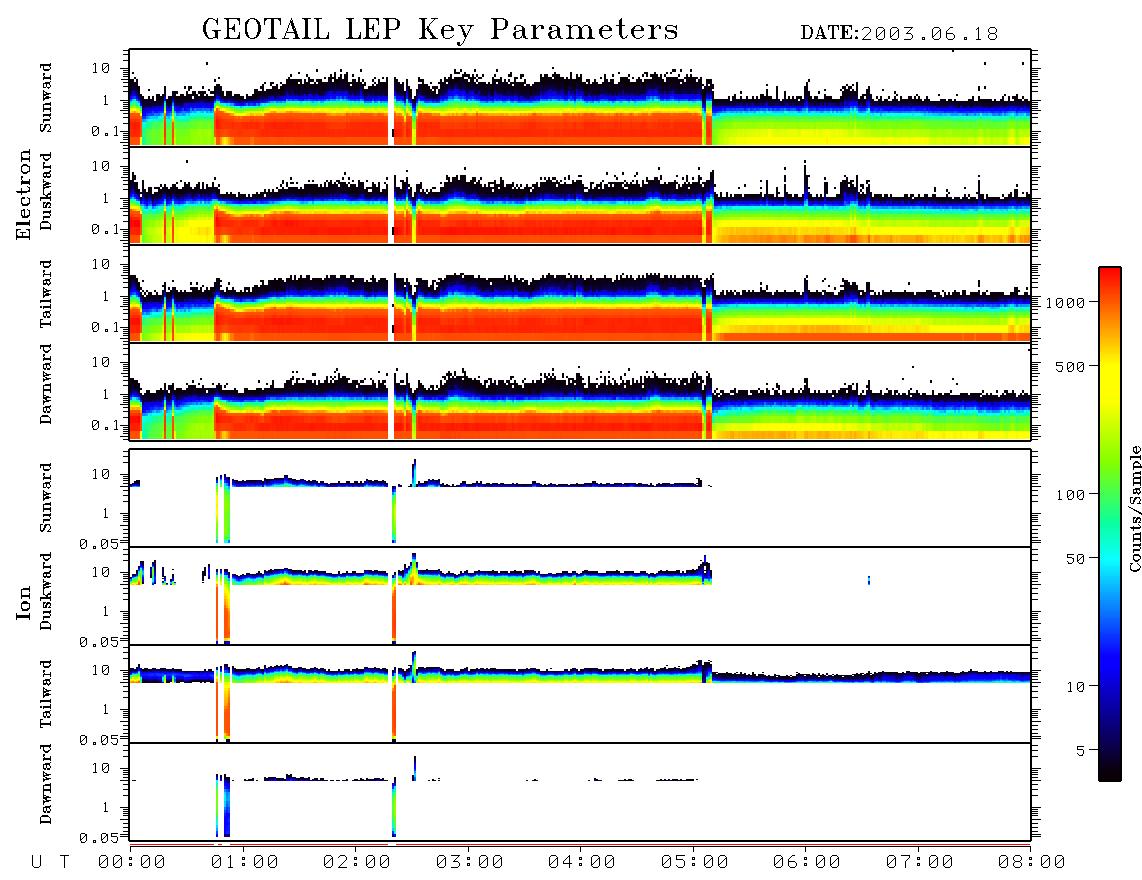1142x880 pixels.
Task: Click the "Counts/Sample" color bar label
Action: coord(1134,508)
